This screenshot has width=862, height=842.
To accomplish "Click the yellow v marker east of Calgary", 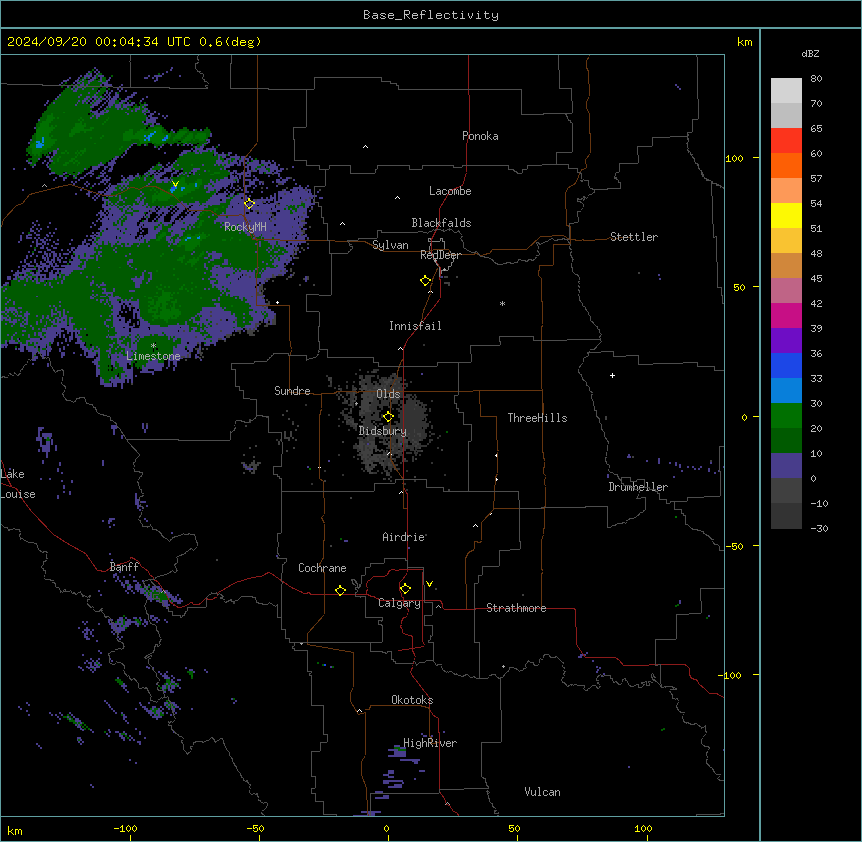I will coord(429,584).
